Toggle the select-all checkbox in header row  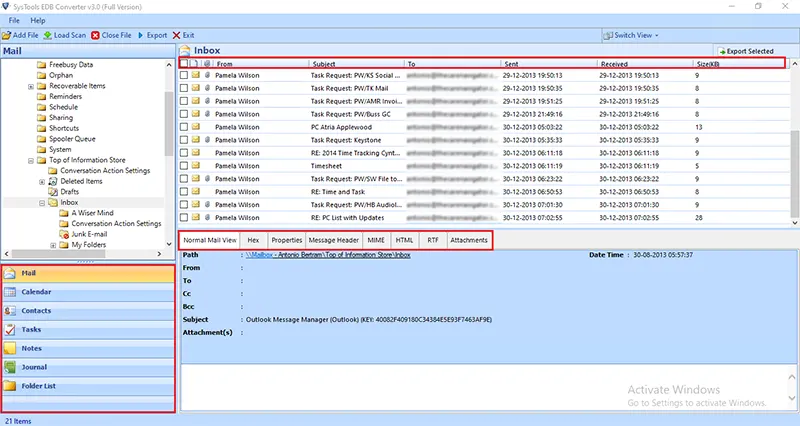click(184, 63)
